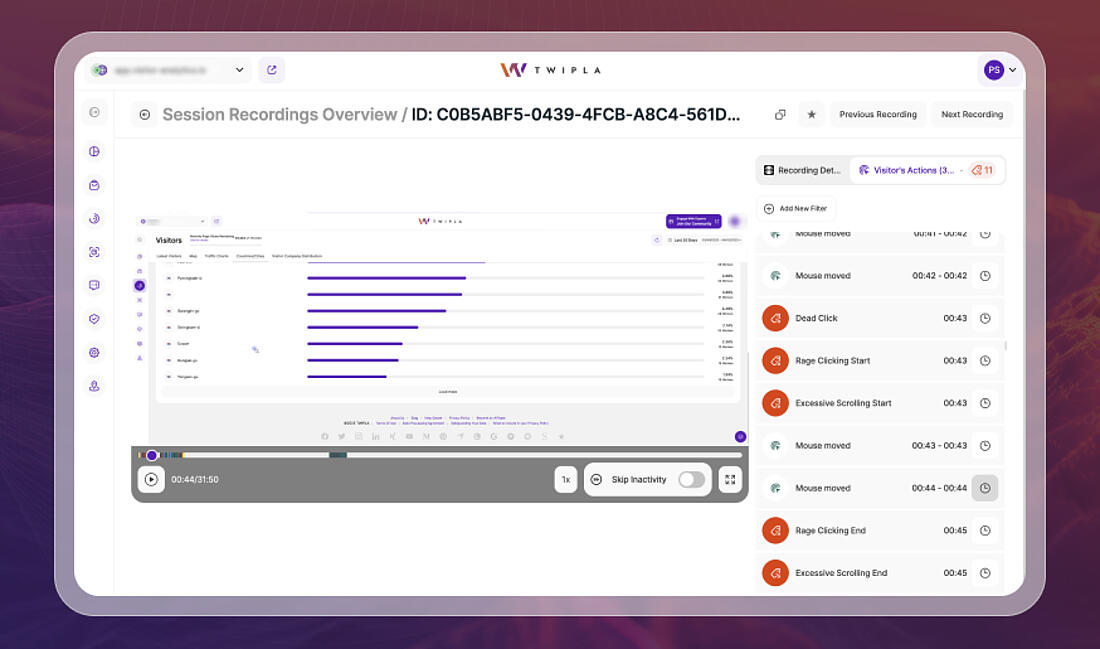1100x649 pixels.
Task: Click the orange Rage Clicking Start icon
Action: pyautogui.click(x=775, y=361)
